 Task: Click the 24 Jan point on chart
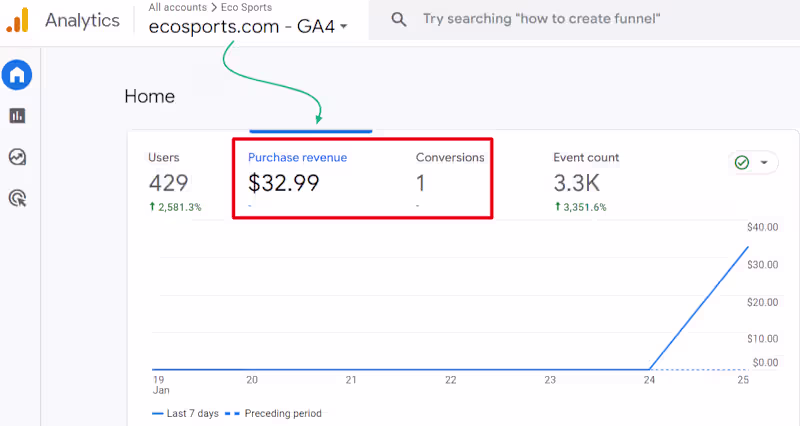pos(649,369)
